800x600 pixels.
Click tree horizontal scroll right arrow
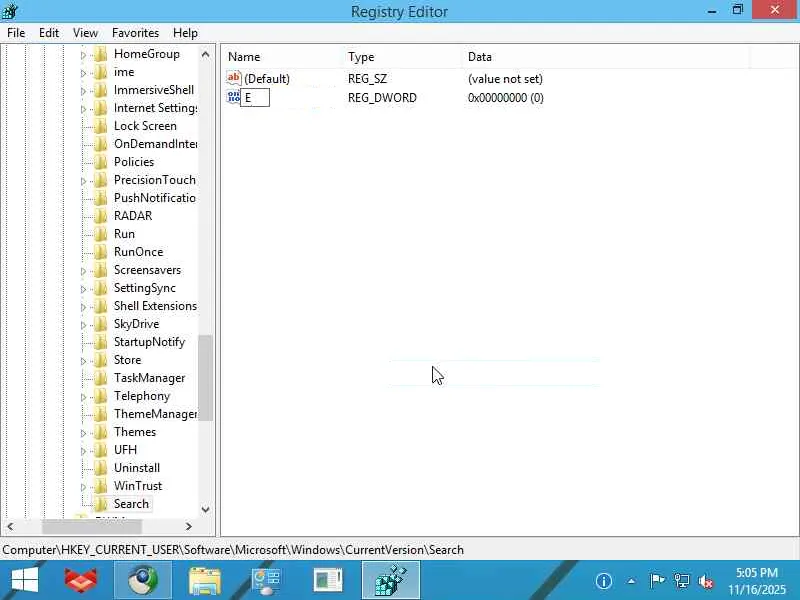[189, 526]
